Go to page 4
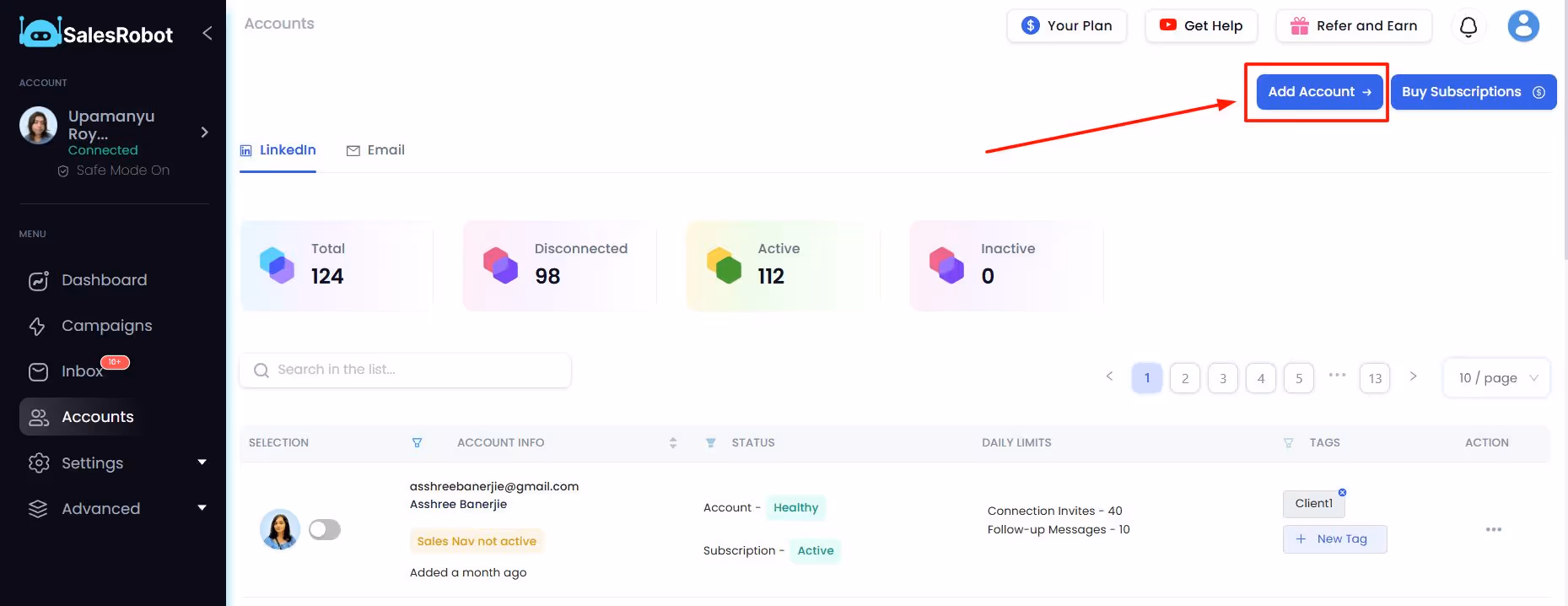Image resolution: width=1568 pixels, height=606 pixels. 1261,378
